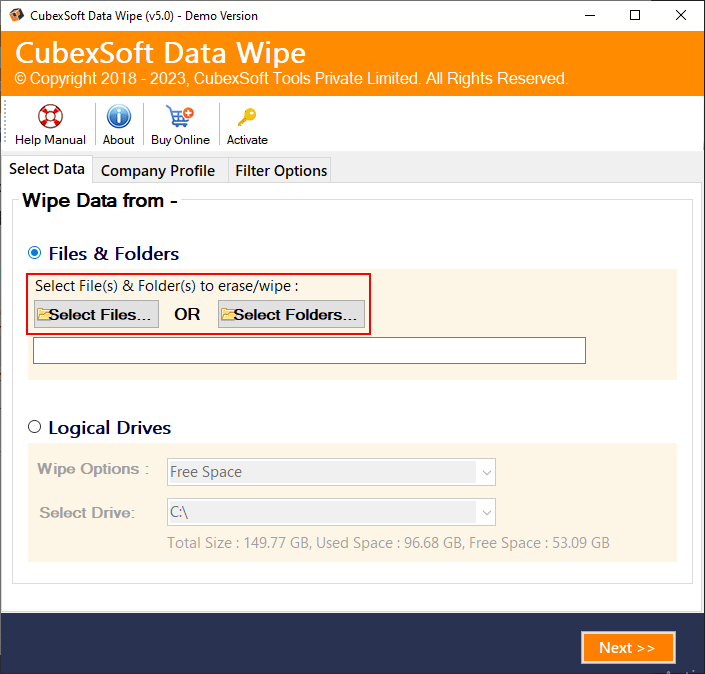Click folder icon on Select Folders button

(228, 315)
